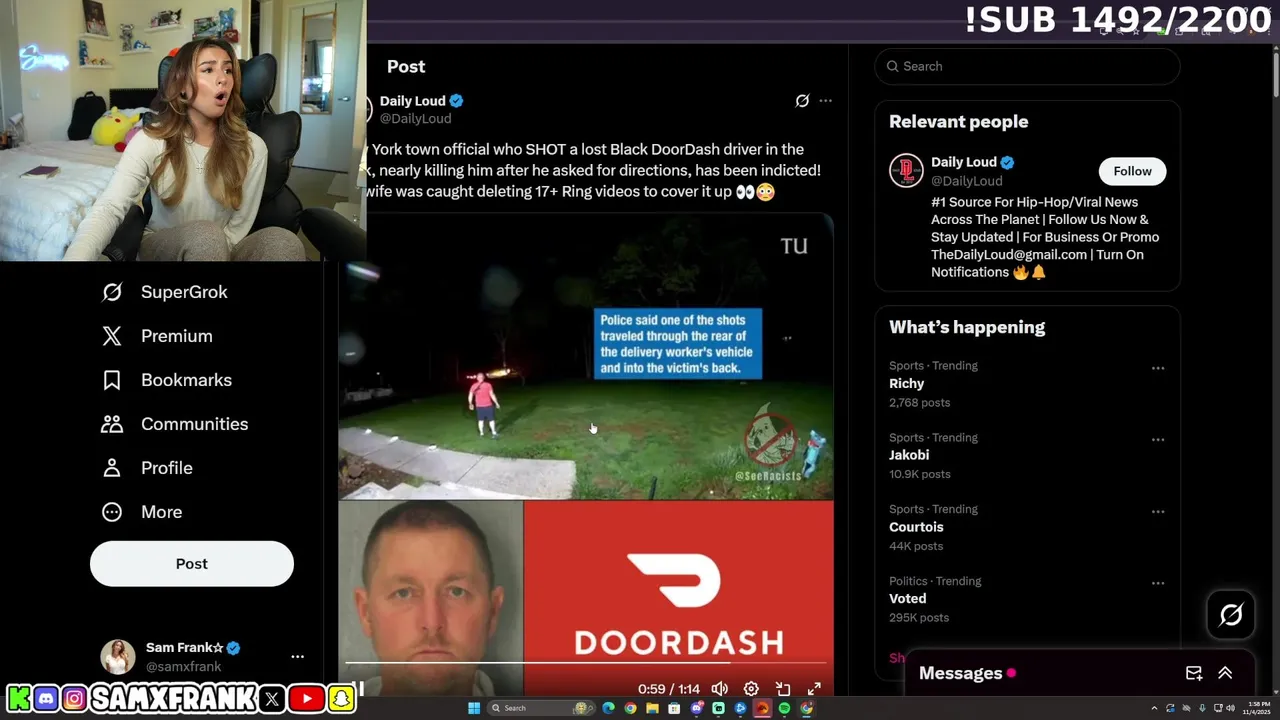Click Grok explain icon on Daily Loud post

pyautogui.click(x=802, y=101)
